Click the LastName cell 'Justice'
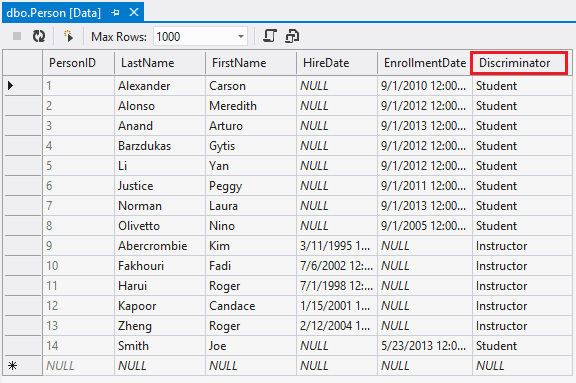The width and height of the screenshot is (576, 383). point(160,186)
